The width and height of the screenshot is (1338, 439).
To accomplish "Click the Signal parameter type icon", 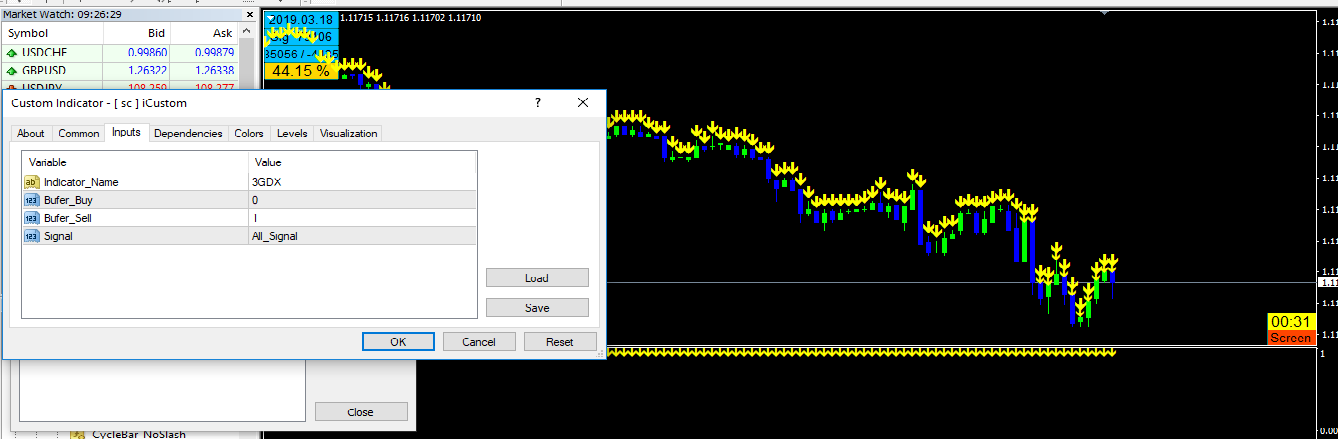I will [31, 236].
